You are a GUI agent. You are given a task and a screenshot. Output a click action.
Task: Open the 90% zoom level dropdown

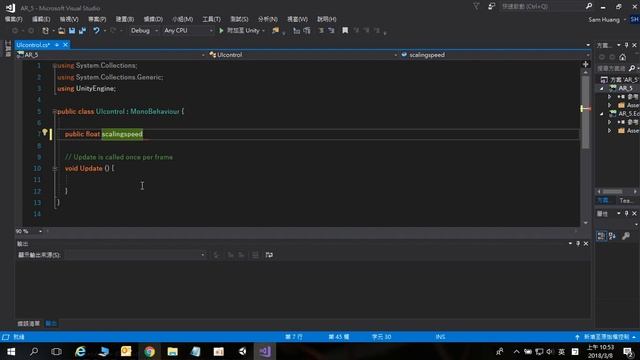click(29, 231)
